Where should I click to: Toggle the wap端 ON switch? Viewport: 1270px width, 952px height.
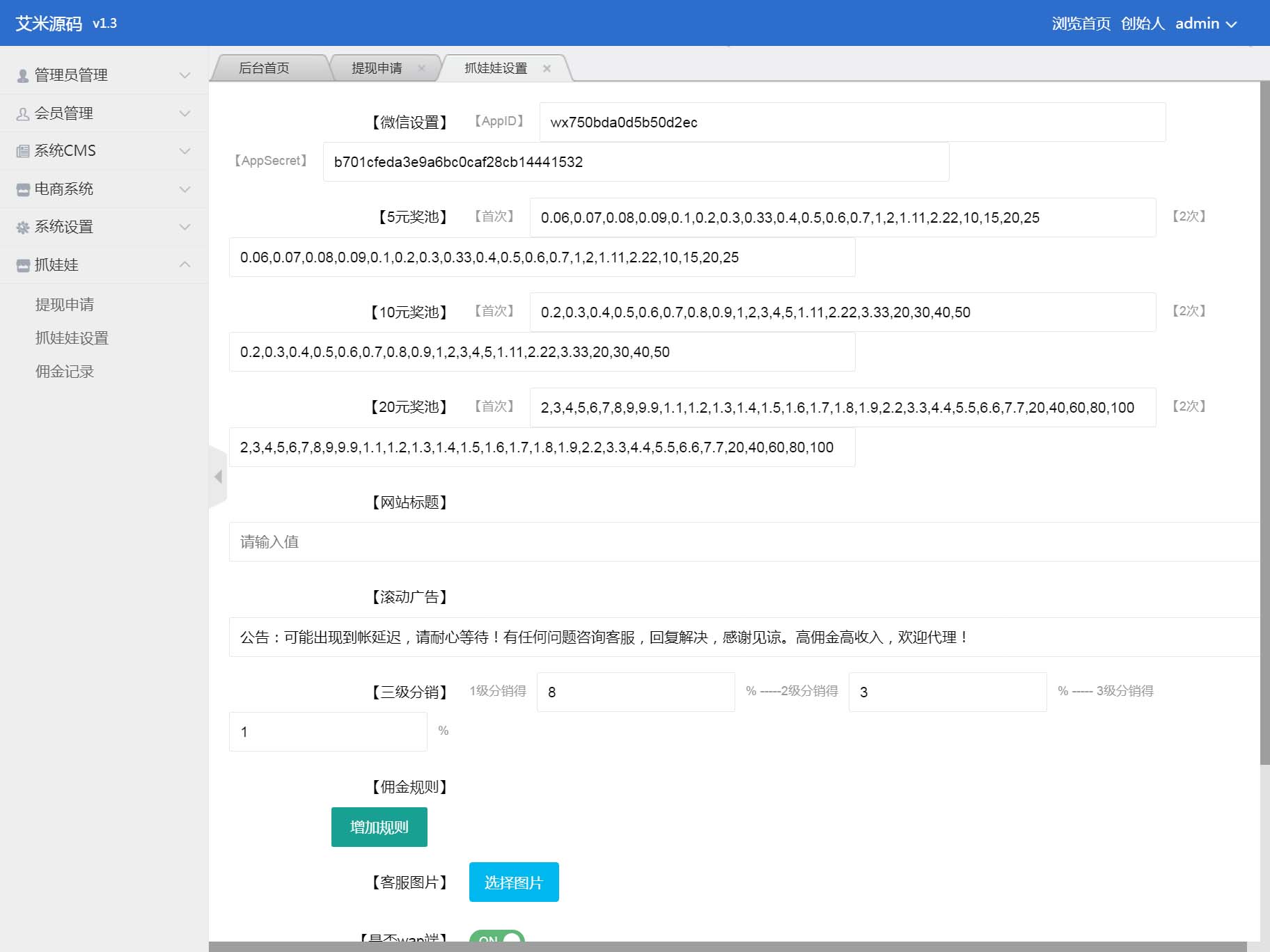click(496, 939)
